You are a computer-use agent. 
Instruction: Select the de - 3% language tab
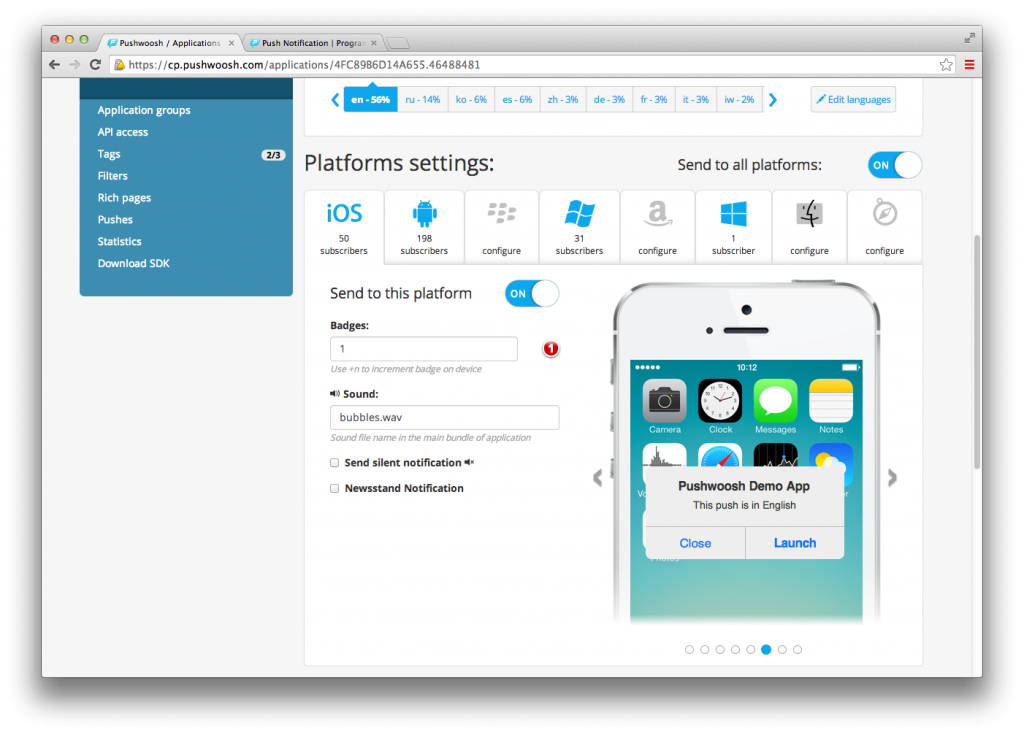(609, 99)
